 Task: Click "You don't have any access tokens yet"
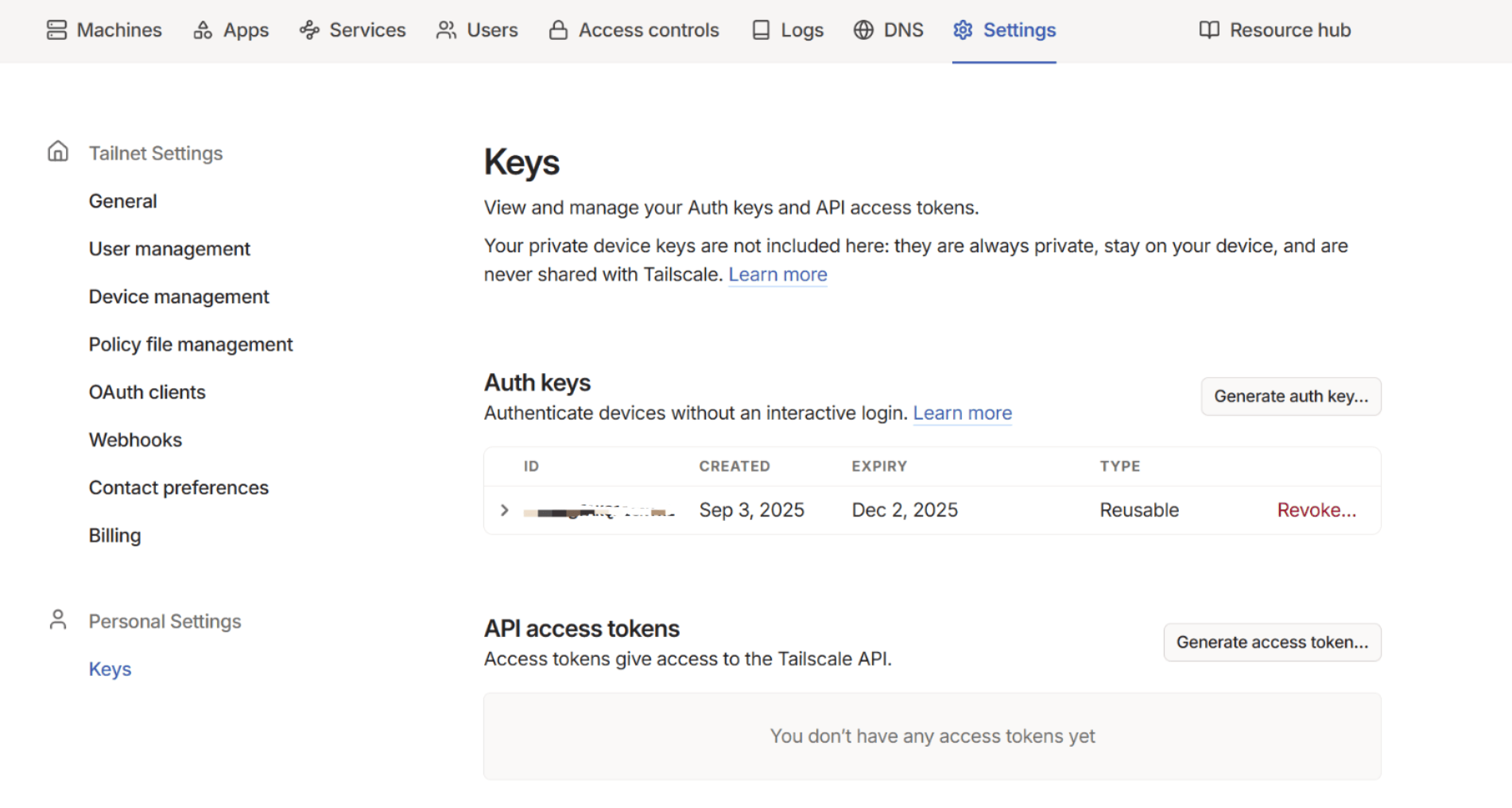tap(932, 736)
